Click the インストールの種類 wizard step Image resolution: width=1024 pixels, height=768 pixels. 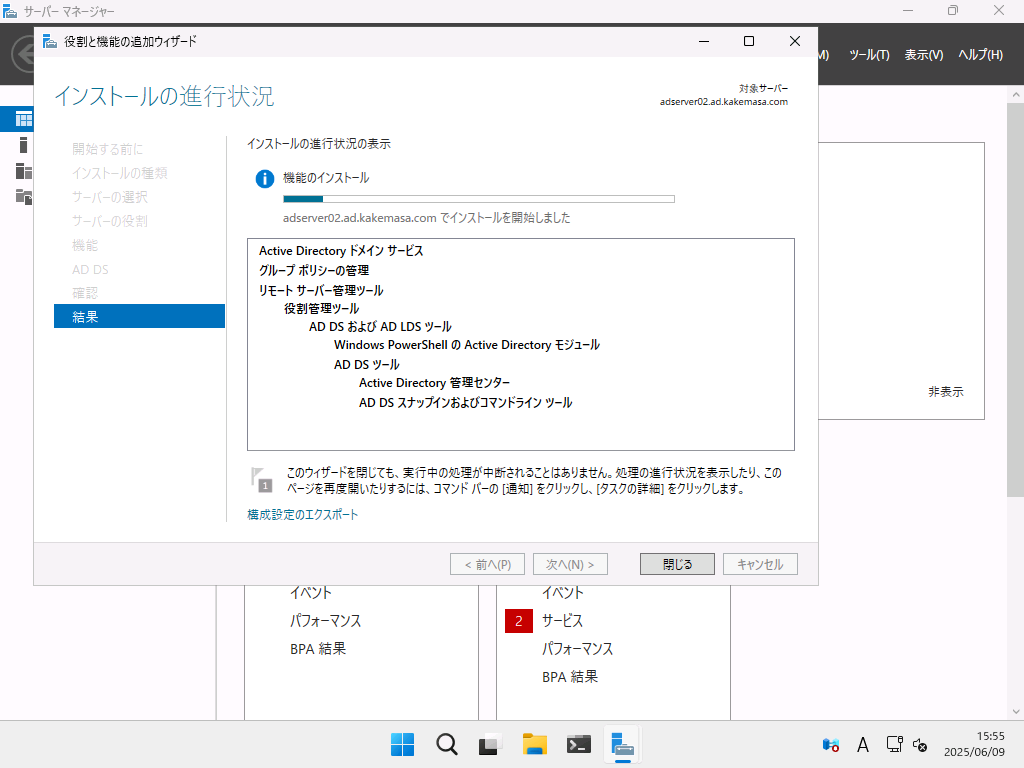click(x=120, y=173)
